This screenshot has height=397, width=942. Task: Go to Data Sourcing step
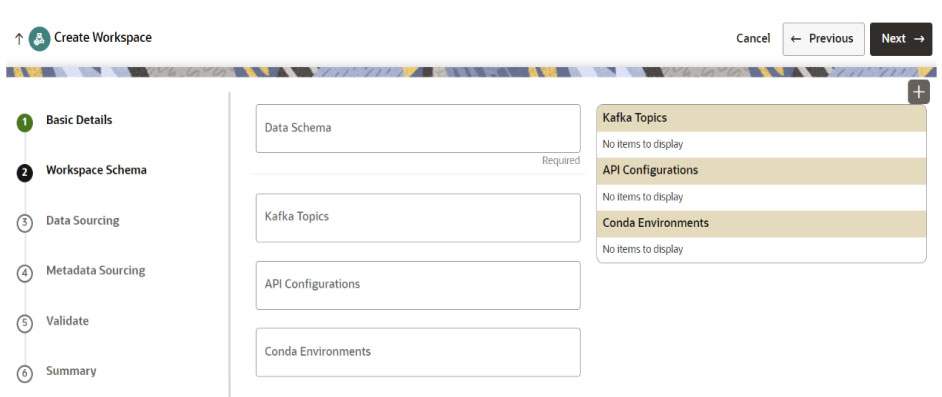83,220
